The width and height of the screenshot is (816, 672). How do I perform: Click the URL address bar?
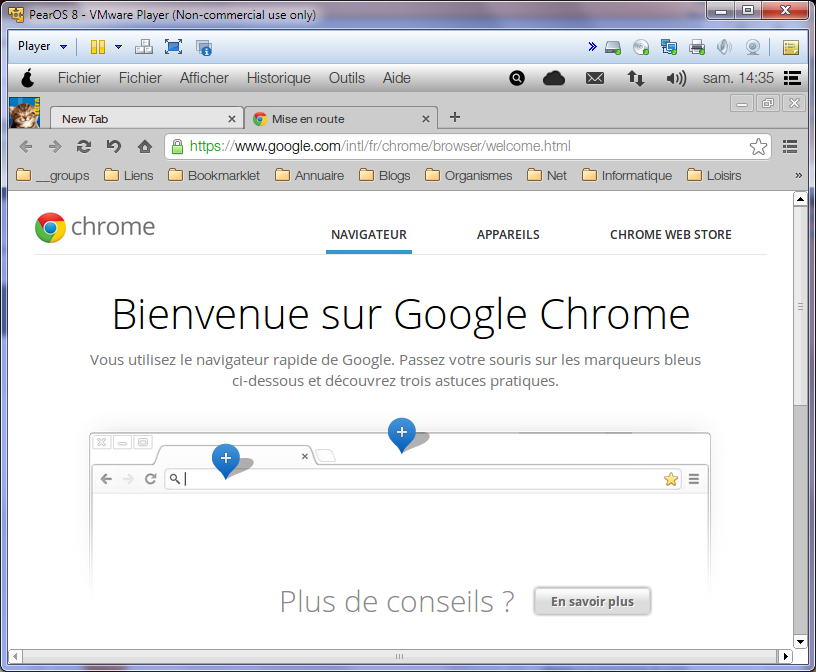(466, 146)
